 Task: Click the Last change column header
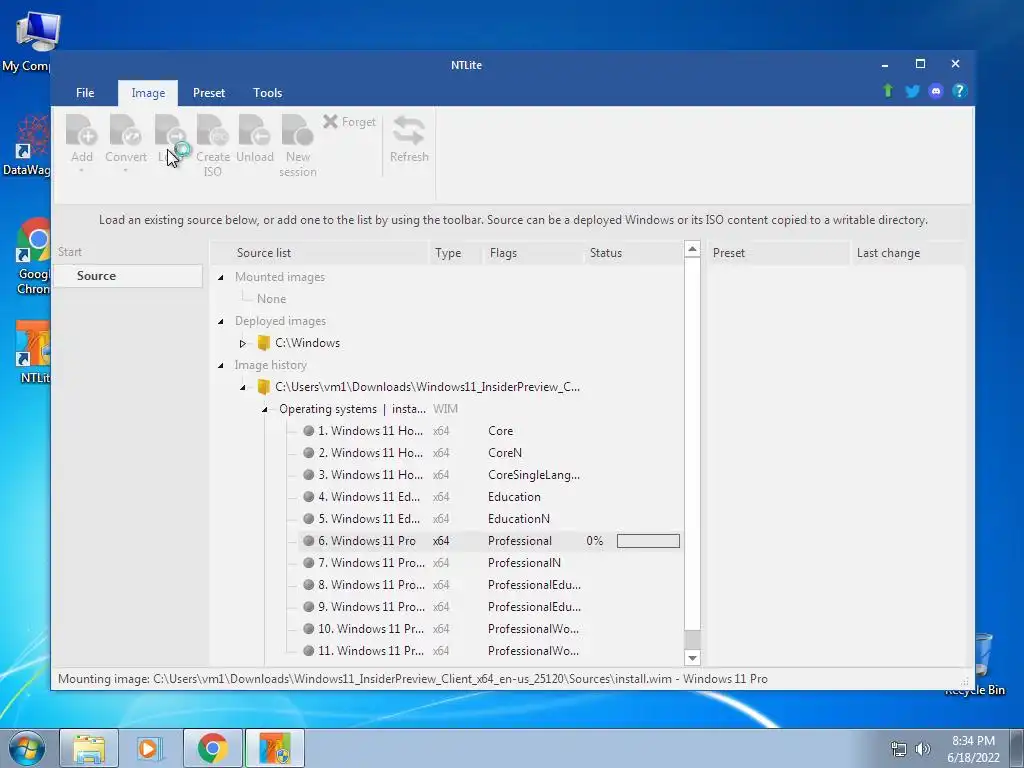(908, 253)
